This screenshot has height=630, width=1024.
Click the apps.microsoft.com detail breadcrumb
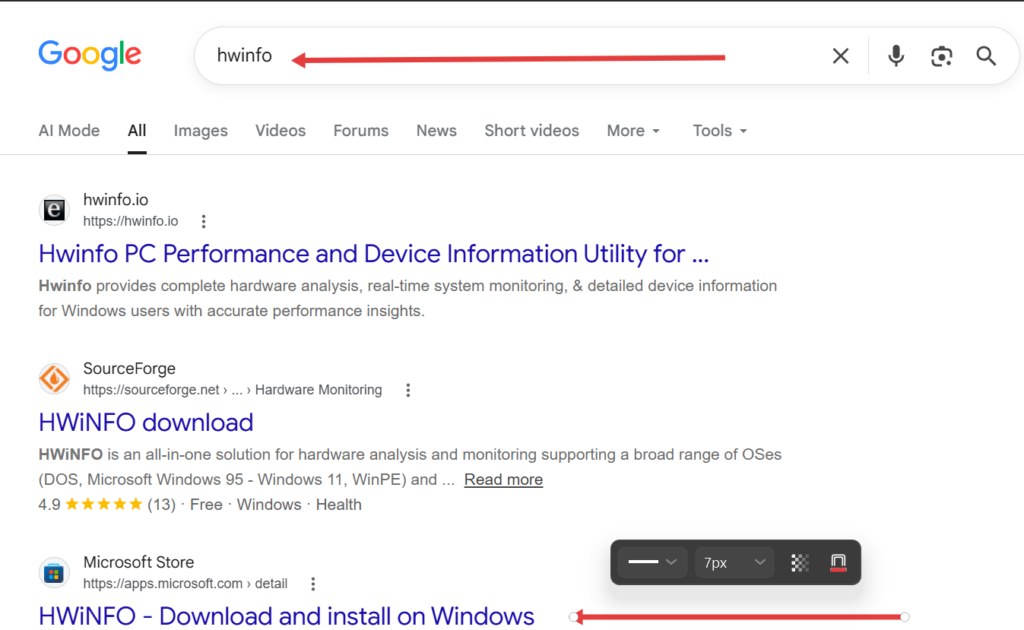185,584
